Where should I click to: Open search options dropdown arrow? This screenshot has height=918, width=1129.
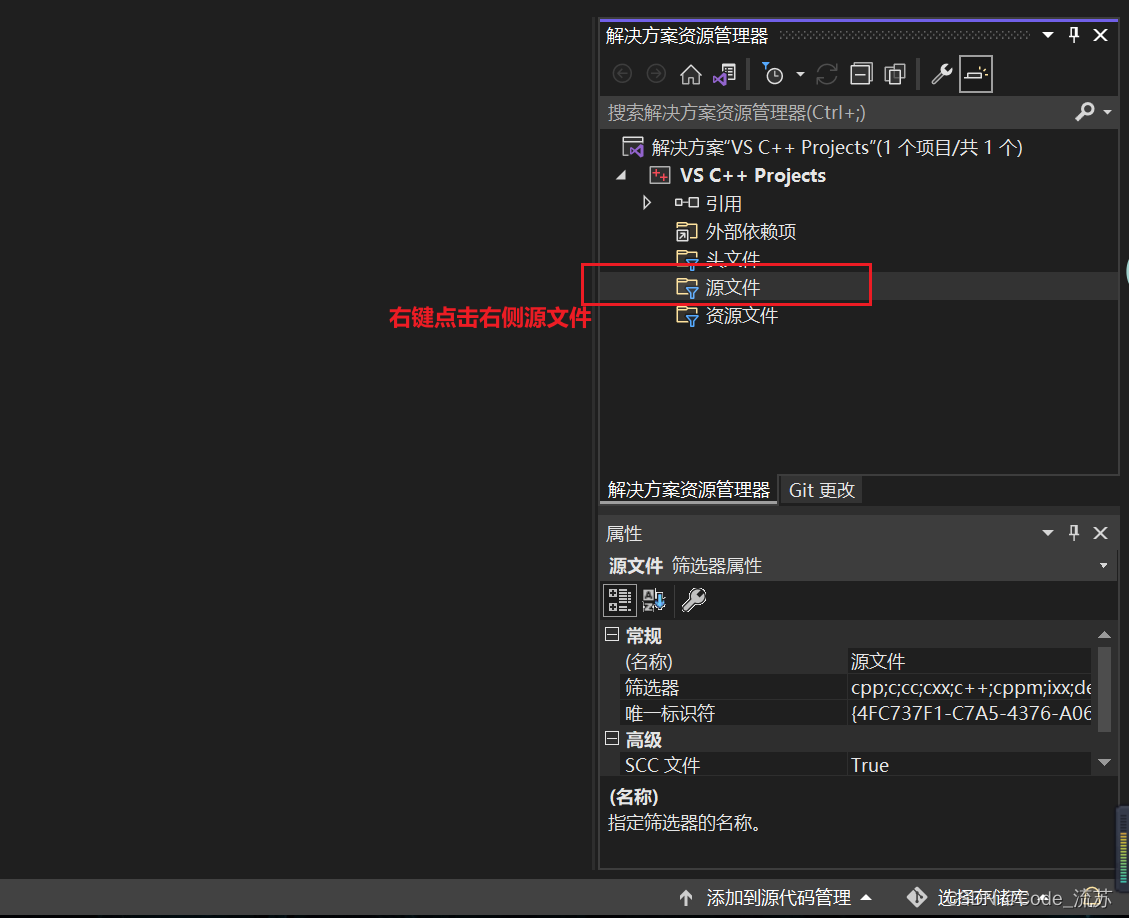click(x=1107, y=112)
